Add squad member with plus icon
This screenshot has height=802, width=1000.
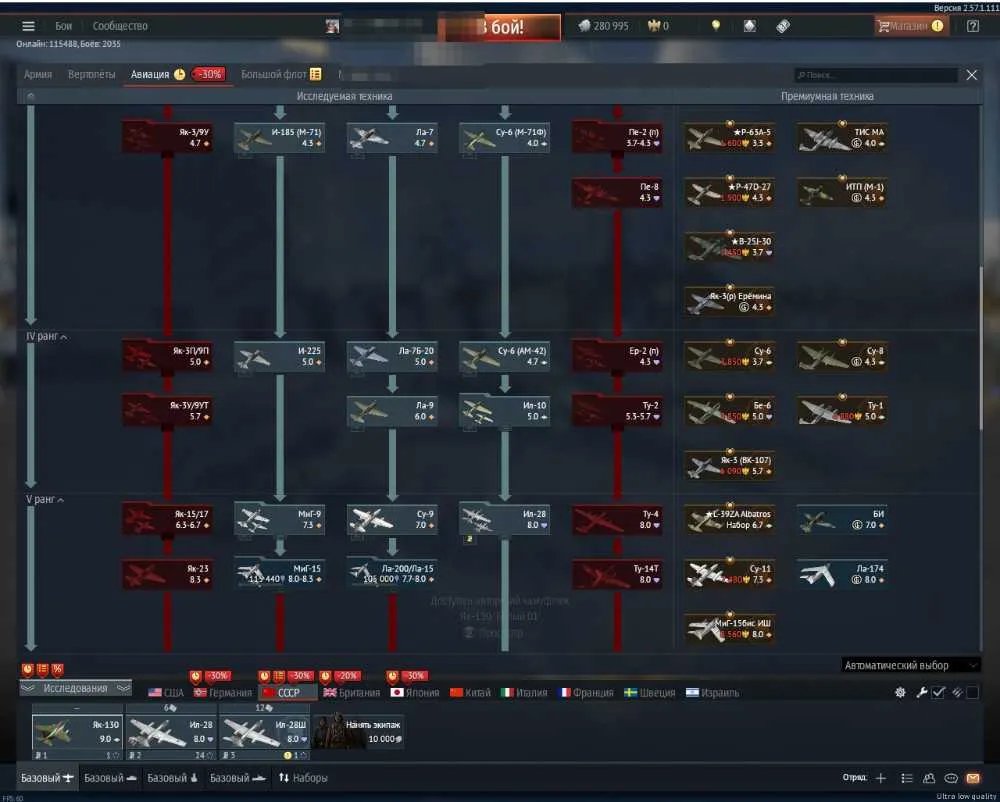(x=881, y=778)
